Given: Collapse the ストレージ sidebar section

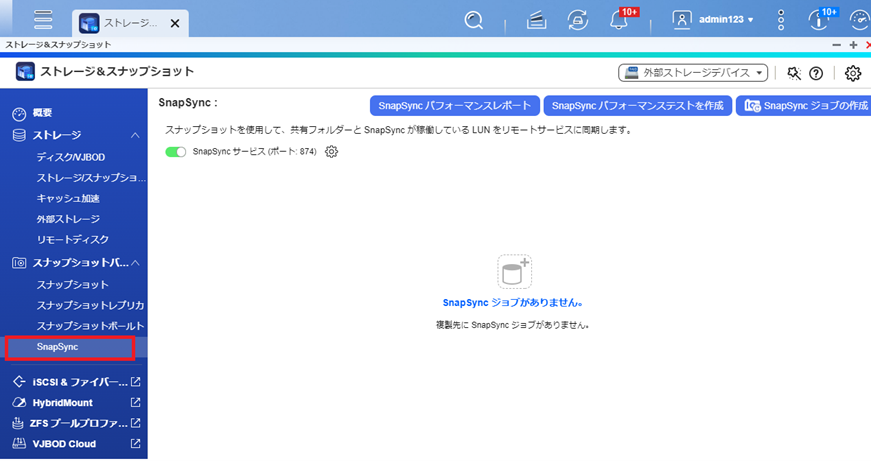Looking at the screenshot, I should click(x=135, y=135).
